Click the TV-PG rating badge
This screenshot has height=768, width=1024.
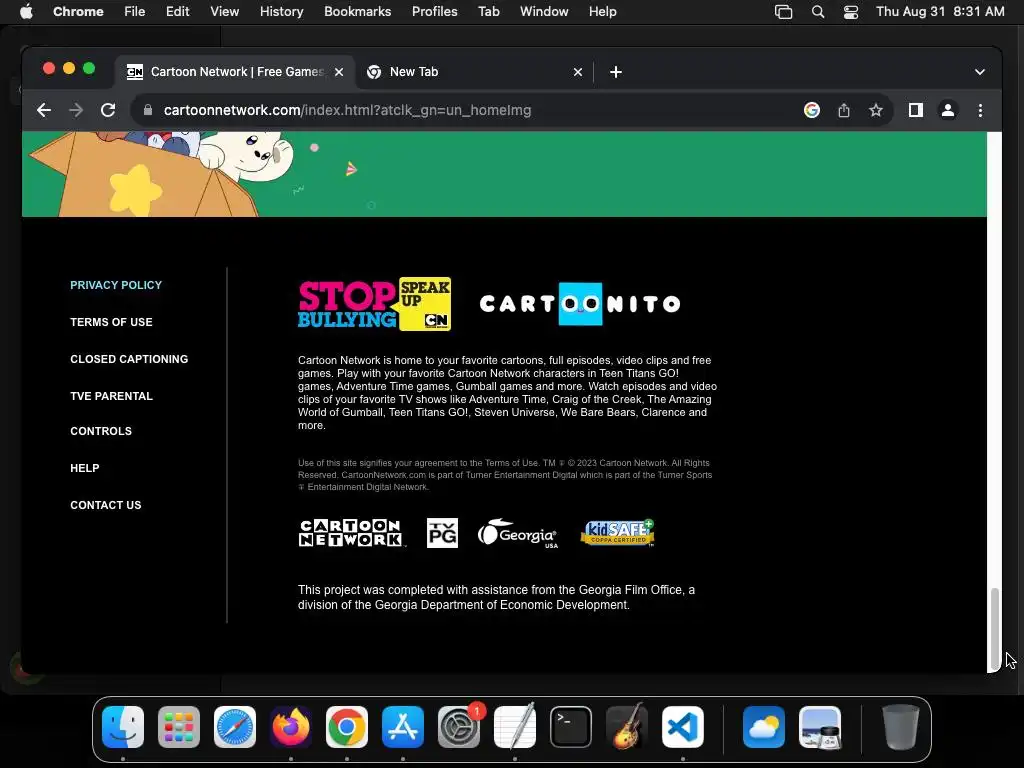coord(442,533)
